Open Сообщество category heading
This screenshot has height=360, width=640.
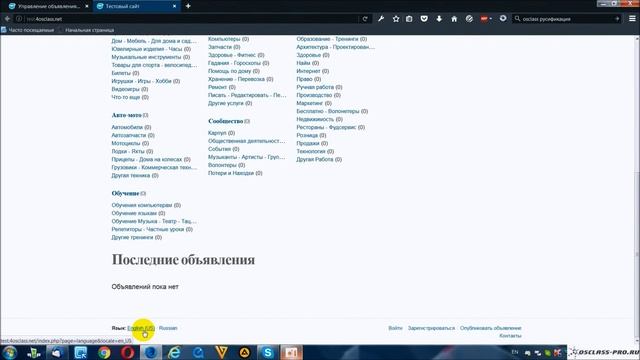point(225,121)
